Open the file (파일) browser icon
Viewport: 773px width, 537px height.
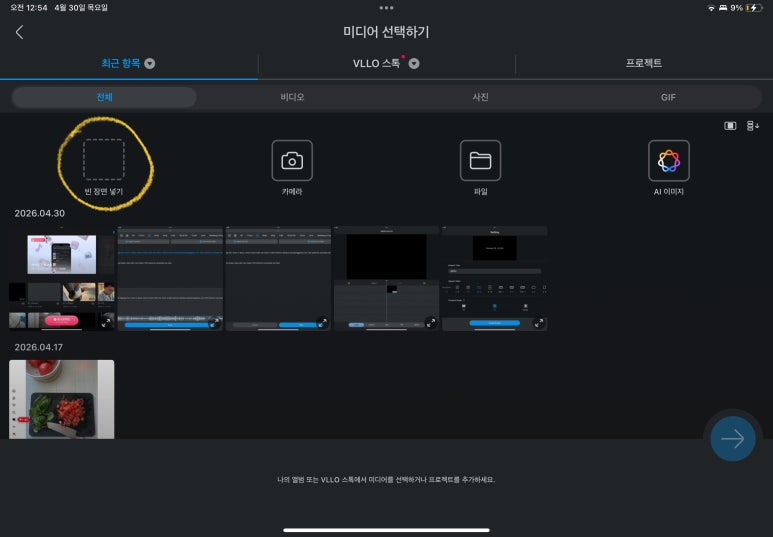480,161
